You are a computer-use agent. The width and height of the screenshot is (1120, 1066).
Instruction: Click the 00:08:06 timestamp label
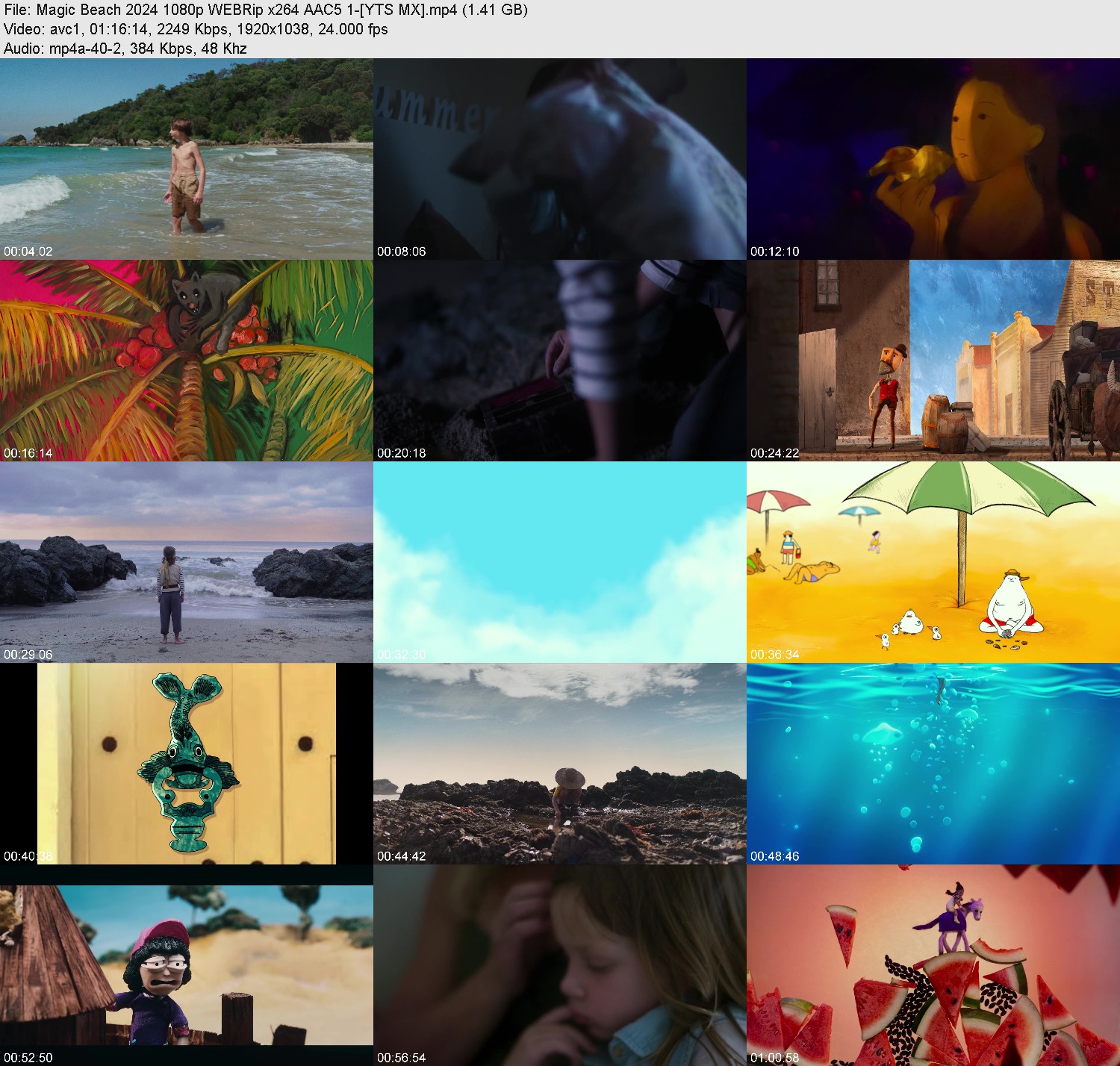click(x=402, y=252)
